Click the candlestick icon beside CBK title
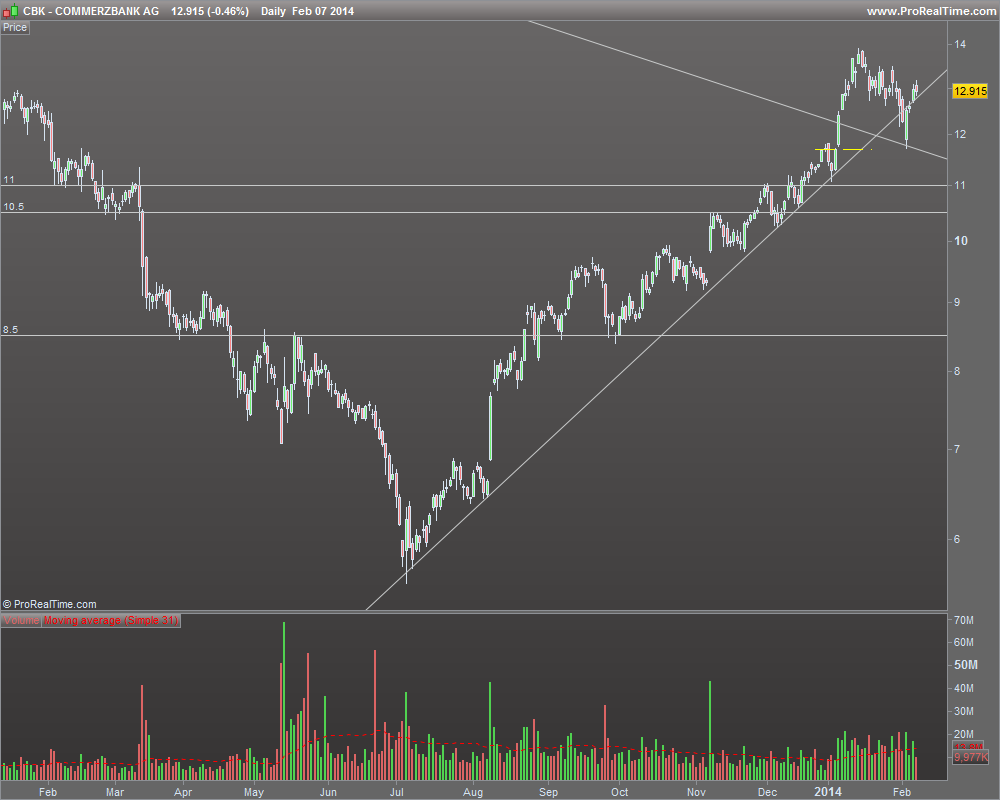 point(11,11)
